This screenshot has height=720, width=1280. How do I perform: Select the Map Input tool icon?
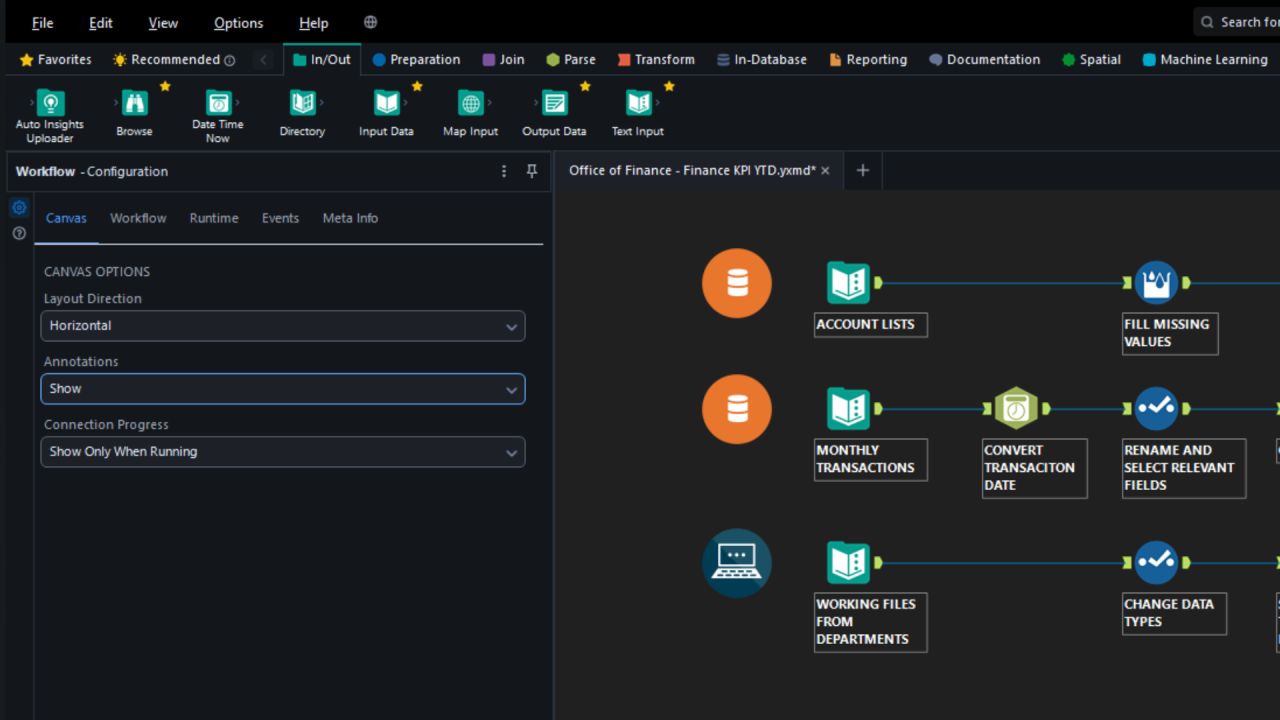(470, 103)
